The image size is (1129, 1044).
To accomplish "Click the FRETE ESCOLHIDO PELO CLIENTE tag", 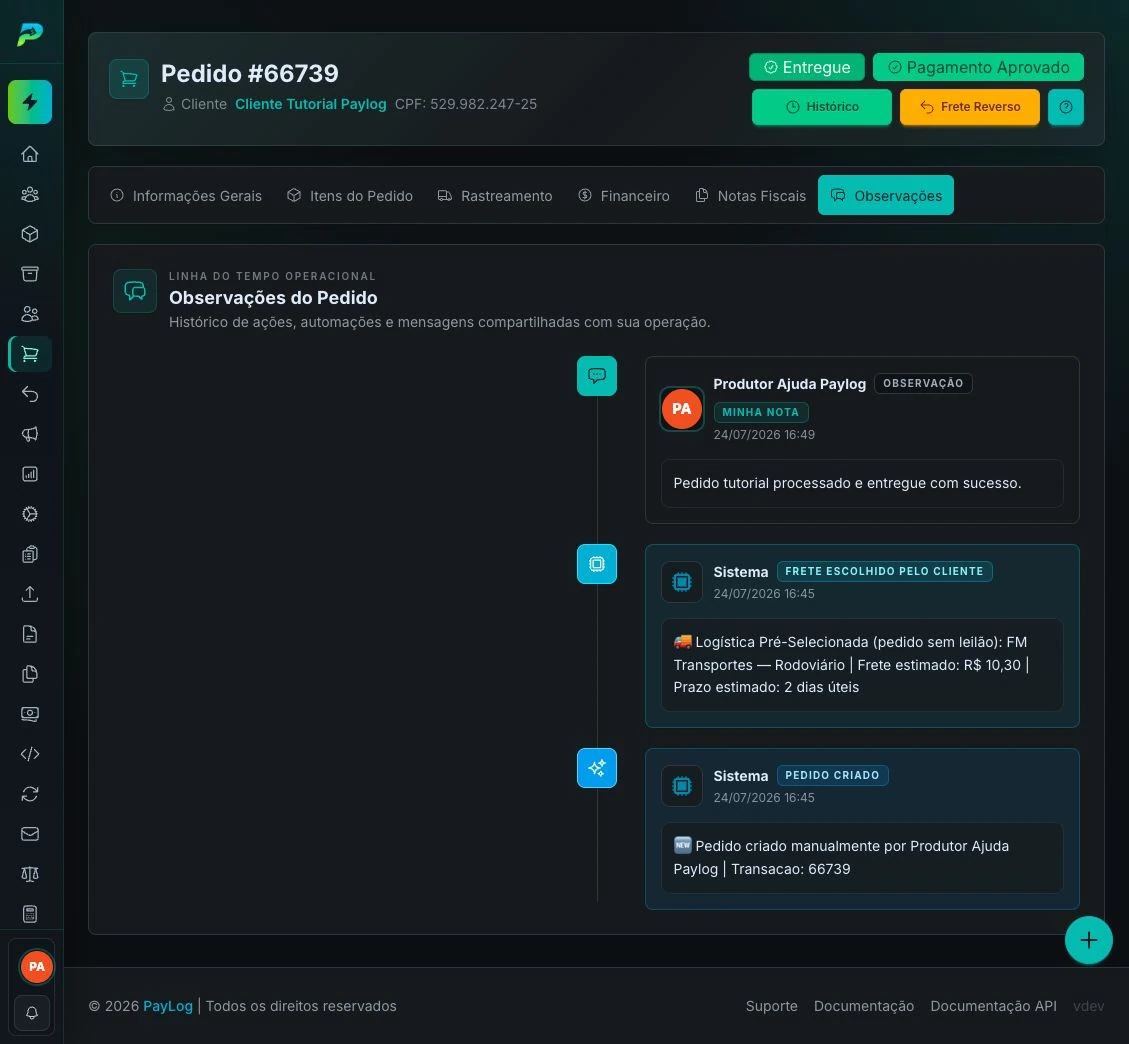I will coord(884,572).
